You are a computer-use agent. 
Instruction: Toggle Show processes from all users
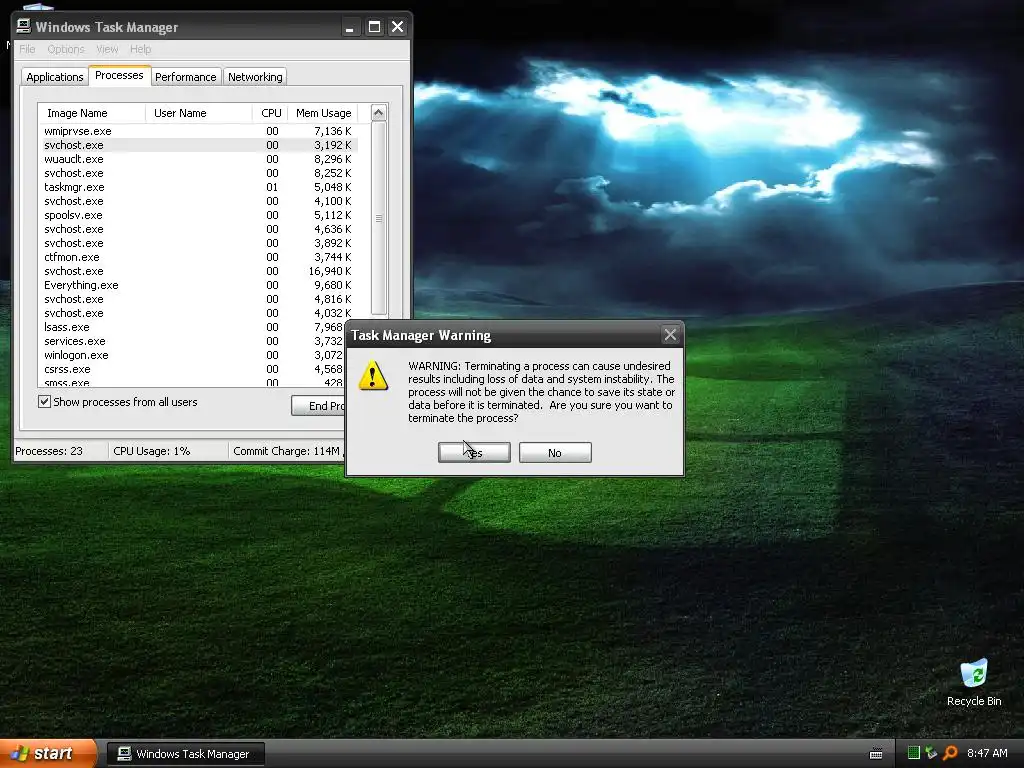[x=44, y=402]
